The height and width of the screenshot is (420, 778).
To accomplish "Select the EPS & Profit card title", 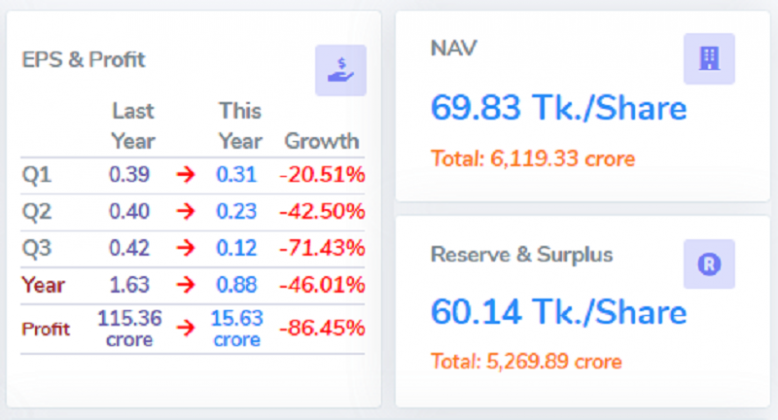I will click(x=84, y=60).
